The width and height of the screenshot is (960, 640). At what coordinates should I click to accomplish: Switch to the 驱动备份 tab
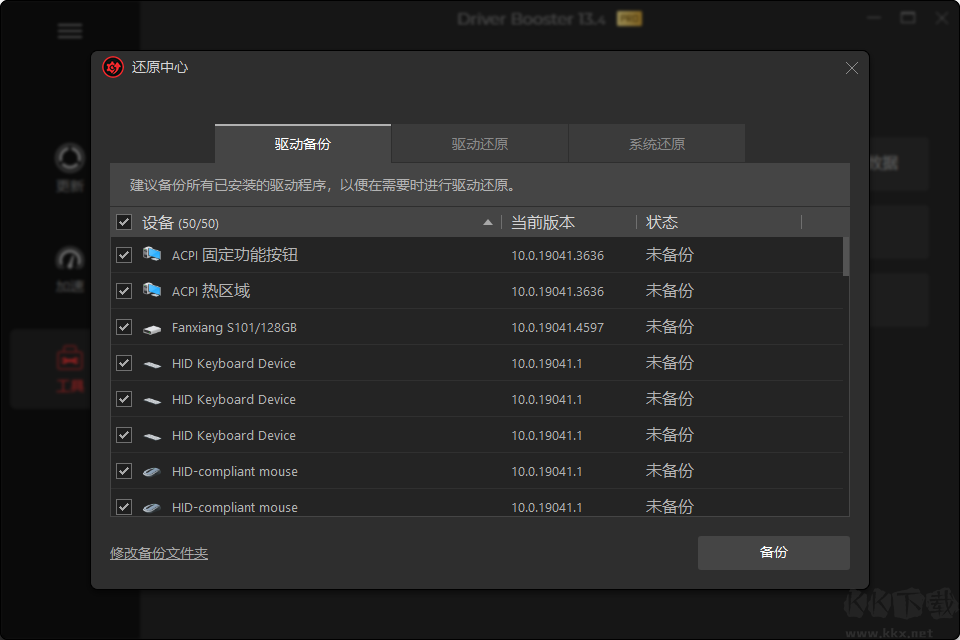click(x=302, y=144)
